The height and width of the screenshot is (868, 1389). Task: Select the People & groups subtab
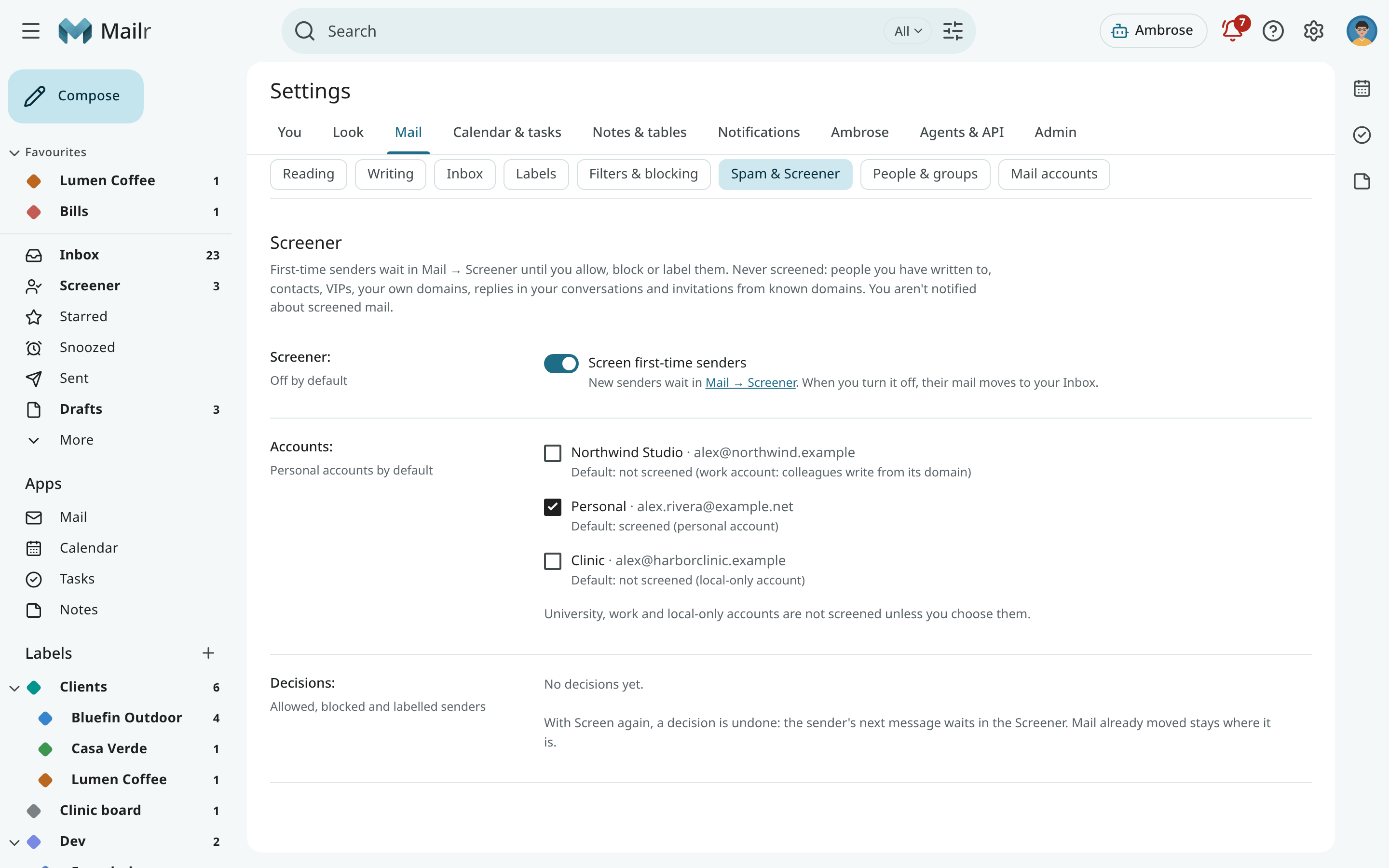[x=925, y=175]
